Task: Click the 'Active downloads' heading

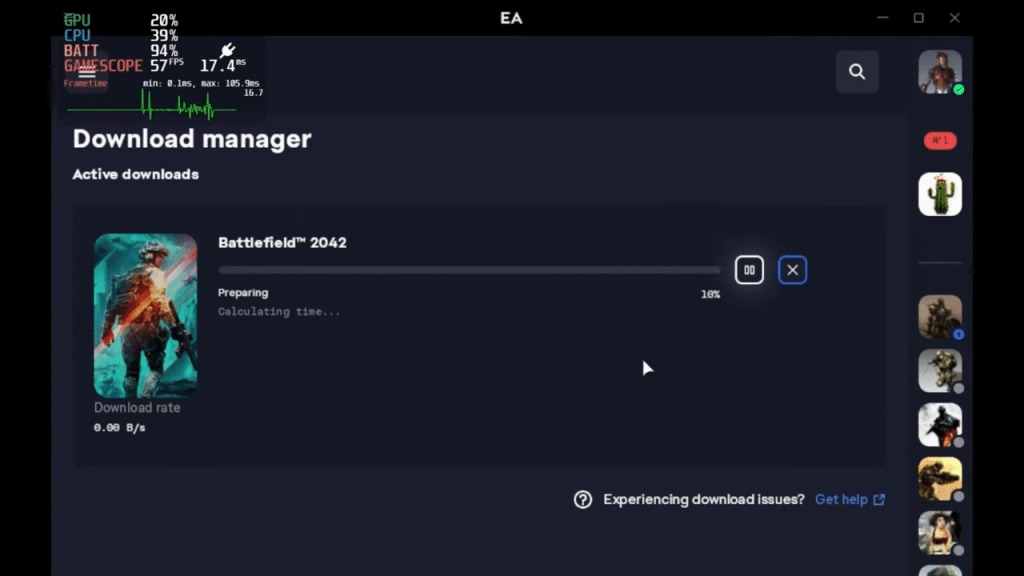Action: pyautogui.click(x=136, y=174)
